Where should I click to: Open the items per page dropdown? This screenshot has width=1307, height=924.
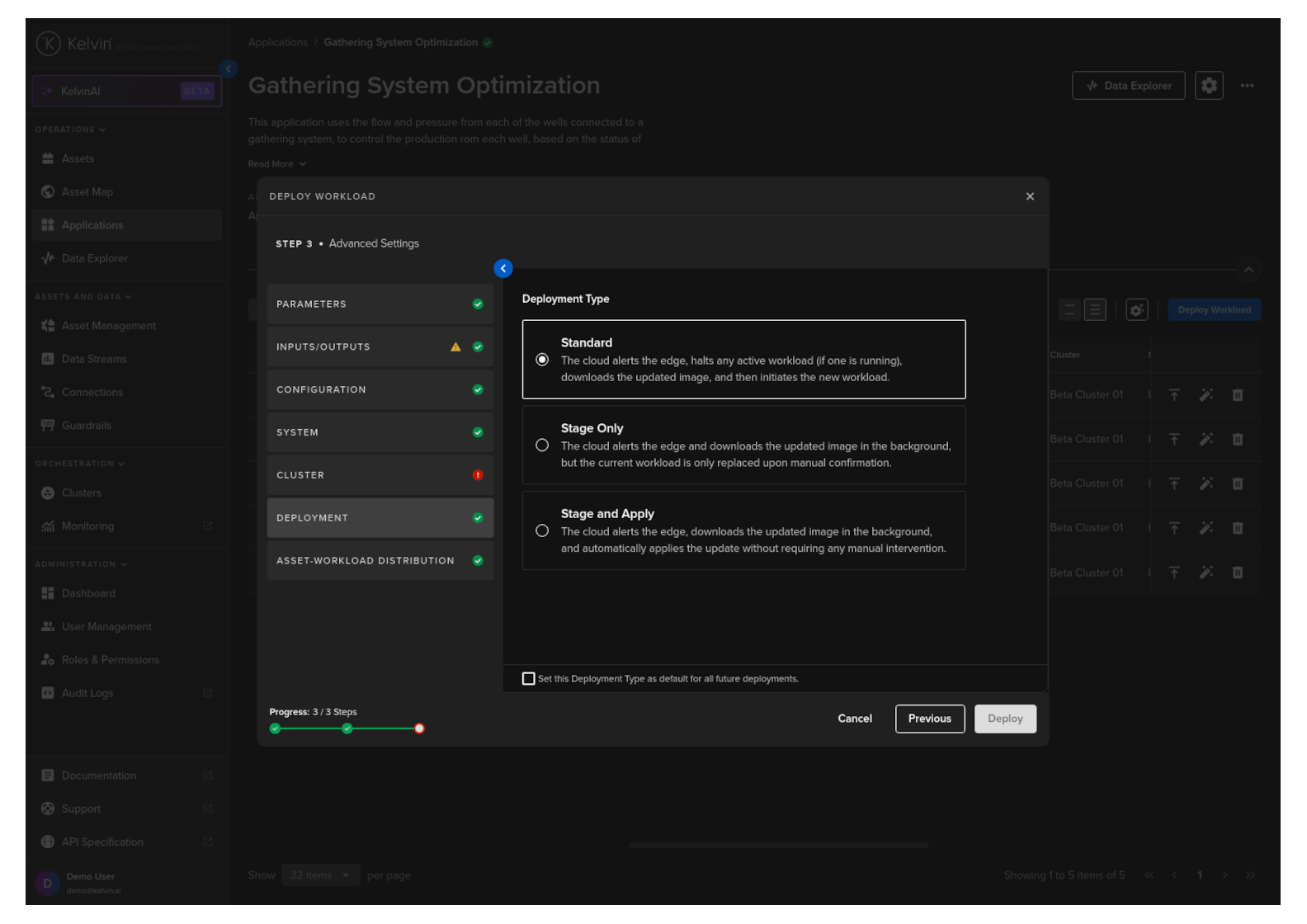pos(318,875)
